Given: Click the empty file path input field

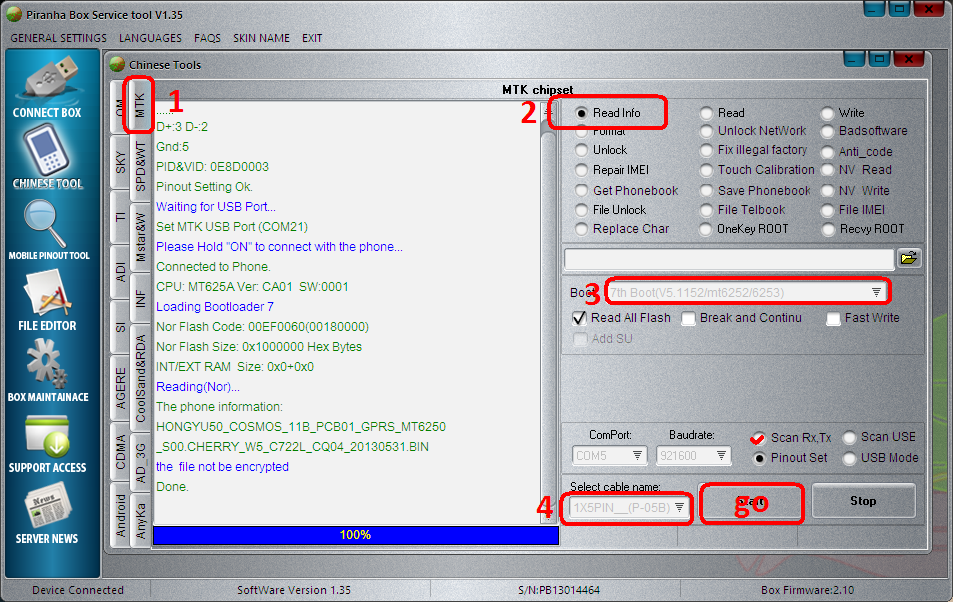Looking at the screenshot, I should (x=728, y=259).
